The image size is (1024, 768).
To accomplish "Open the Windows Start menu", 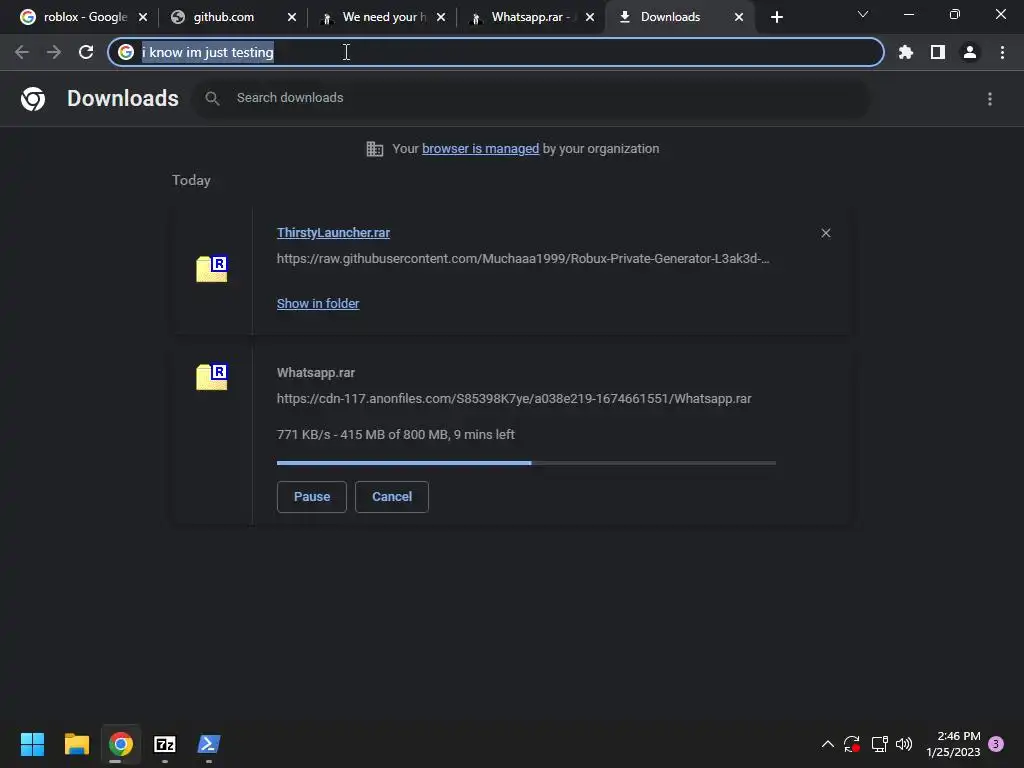I will [32, 744].
